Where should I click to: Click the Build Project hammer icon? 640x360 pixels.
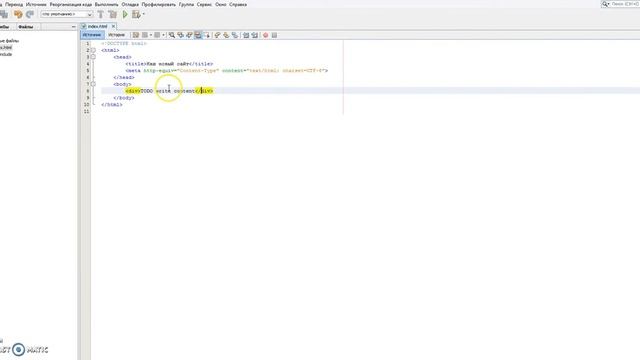[x=100, y=14]
